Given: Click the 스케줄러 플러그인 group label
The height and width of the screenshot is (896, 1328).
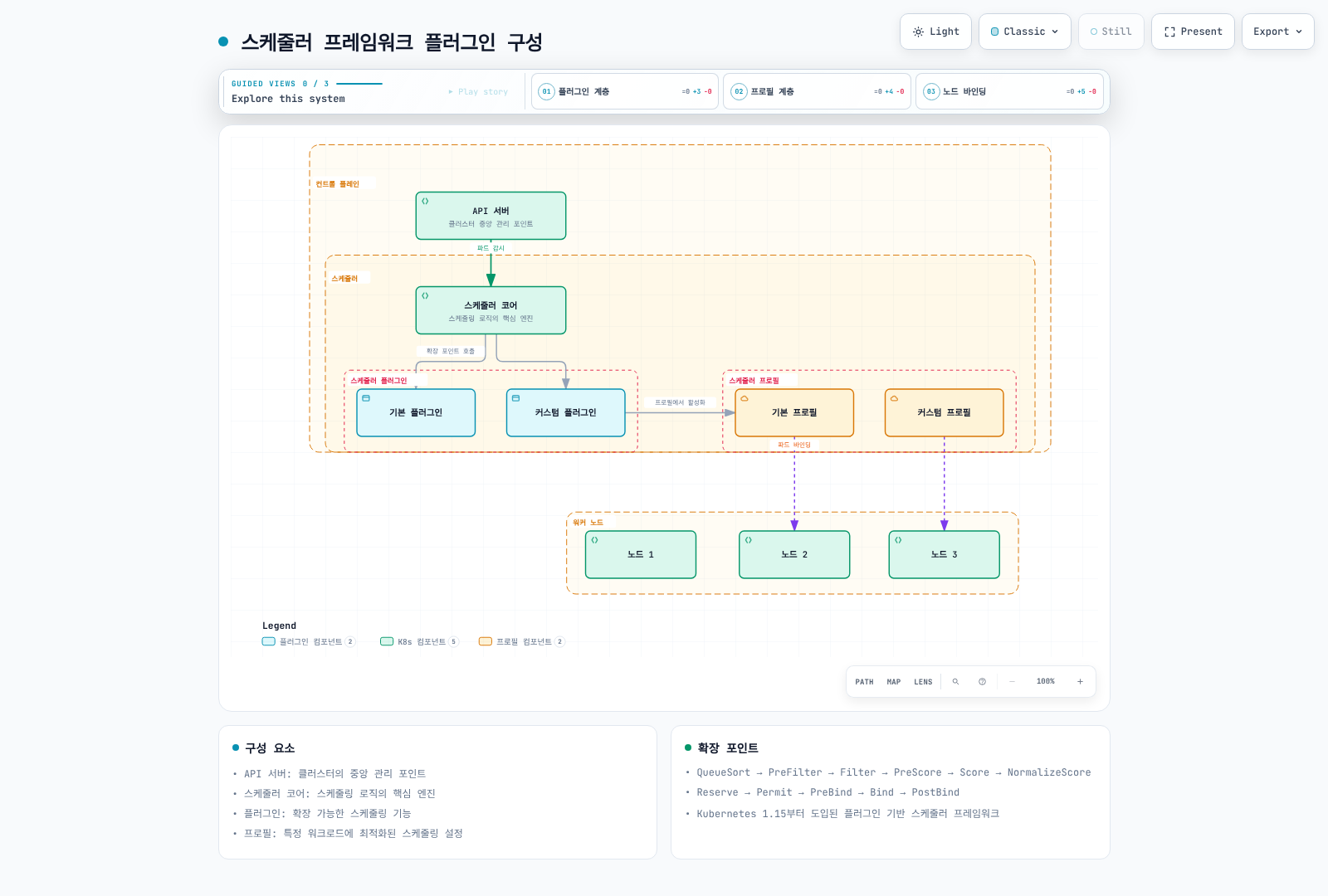Looking at the screenshot, I should 378,381.
